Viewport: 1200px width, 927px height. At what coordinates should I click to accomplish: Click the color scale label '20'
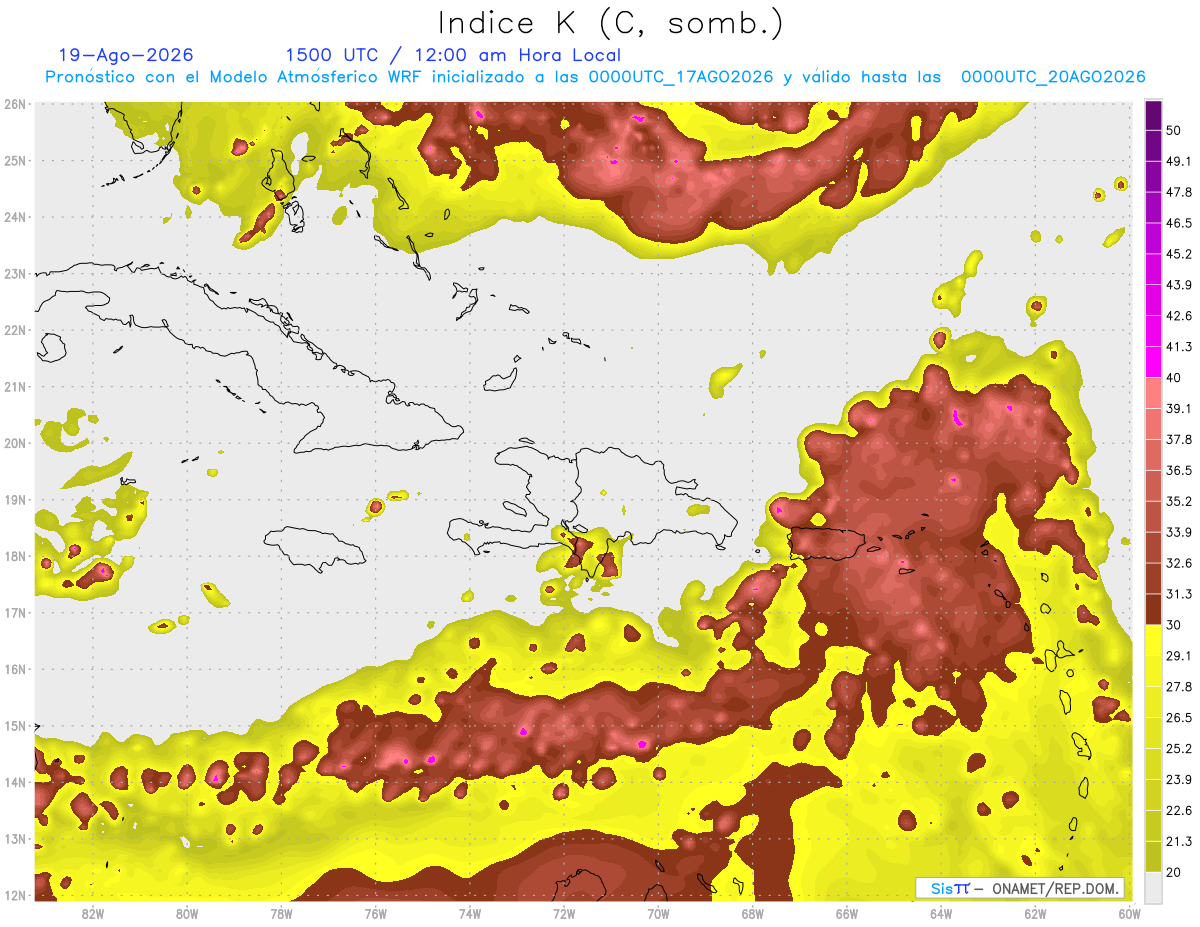(x=1174, y=872)
